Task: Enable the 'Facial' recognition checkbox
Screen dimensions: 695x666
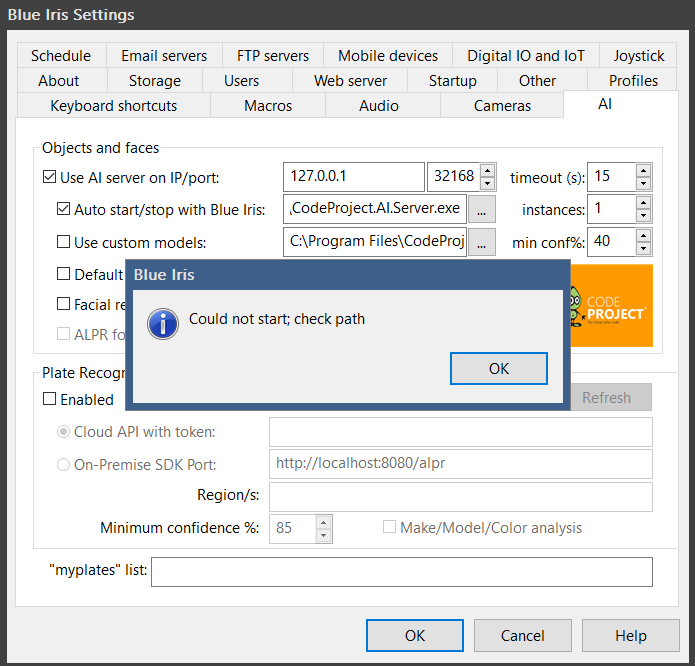Action: (63, 304)
